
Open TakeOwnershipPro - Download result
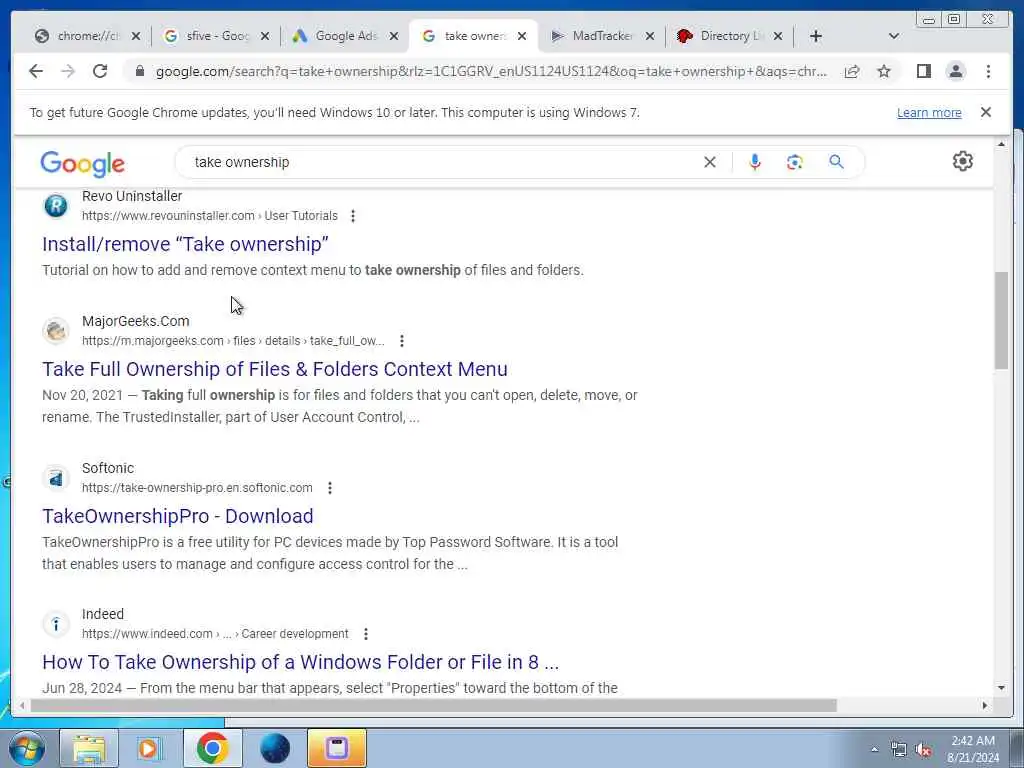click(178, 516)
